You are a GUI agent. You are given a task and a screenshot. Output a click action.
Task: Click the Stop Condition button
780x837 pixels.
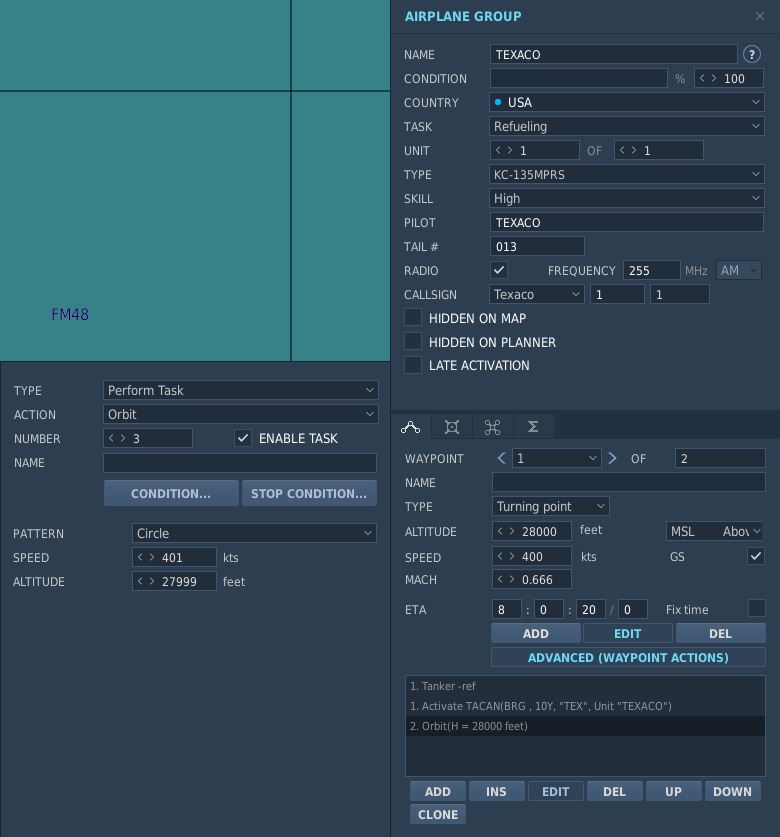point(309,493)
